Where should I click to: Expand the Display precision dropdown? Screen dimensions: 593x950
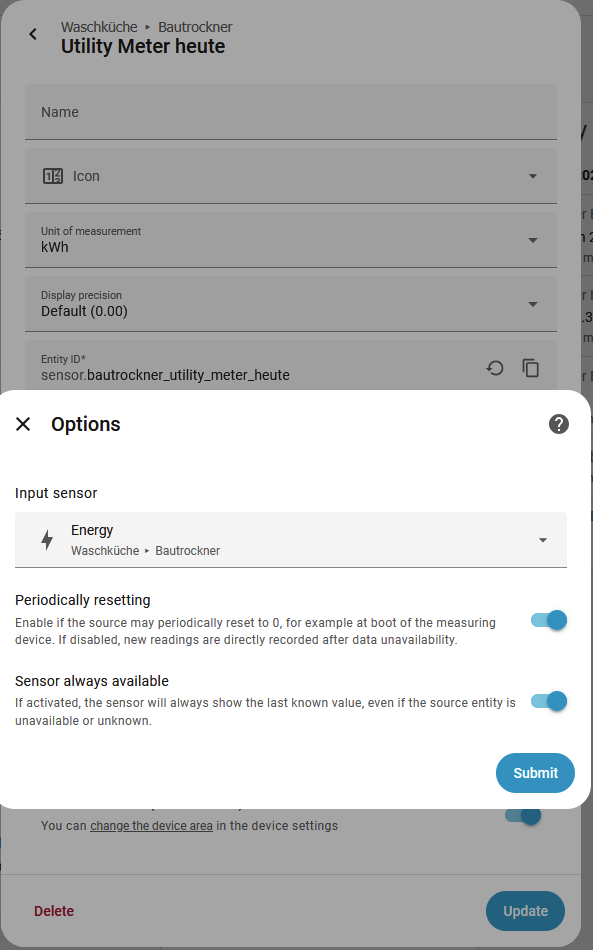533,303
